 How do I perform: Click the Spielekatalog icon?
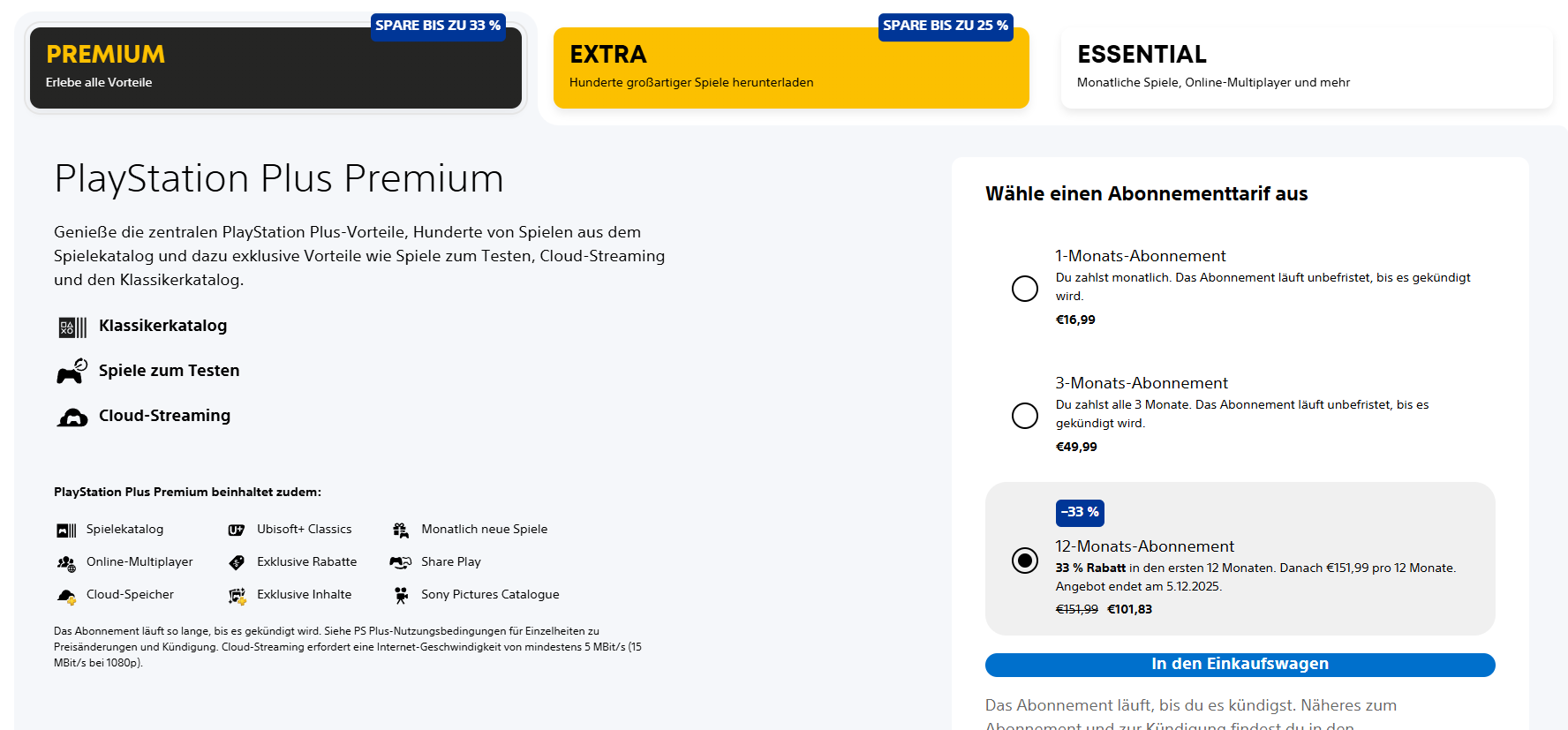66,531
